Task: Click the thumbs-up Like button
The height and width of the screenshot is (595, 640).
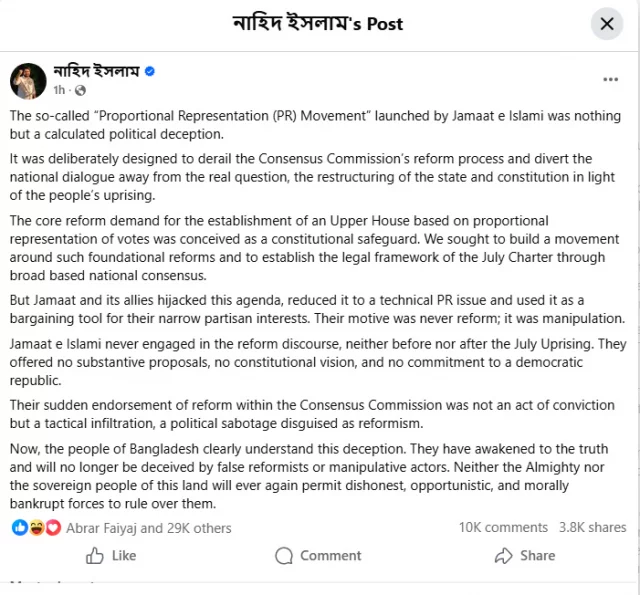Action: pos(111,556)
